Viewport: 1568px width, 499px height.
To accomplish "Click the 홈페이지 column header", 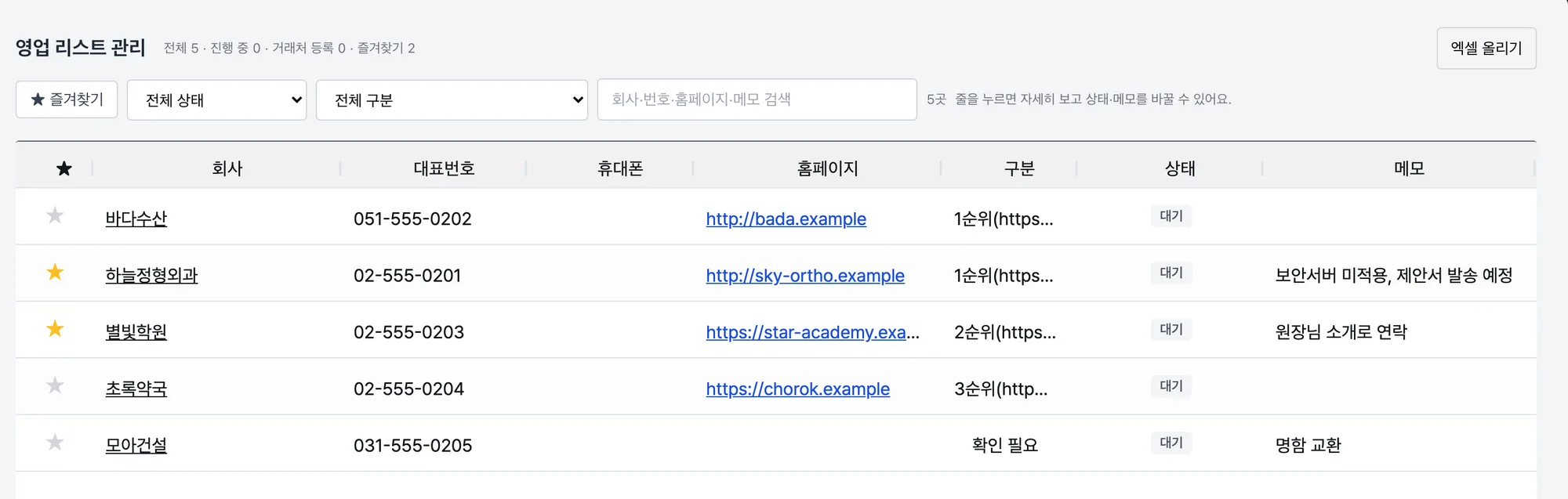I will pyautogui.click(x=828, y=168).
